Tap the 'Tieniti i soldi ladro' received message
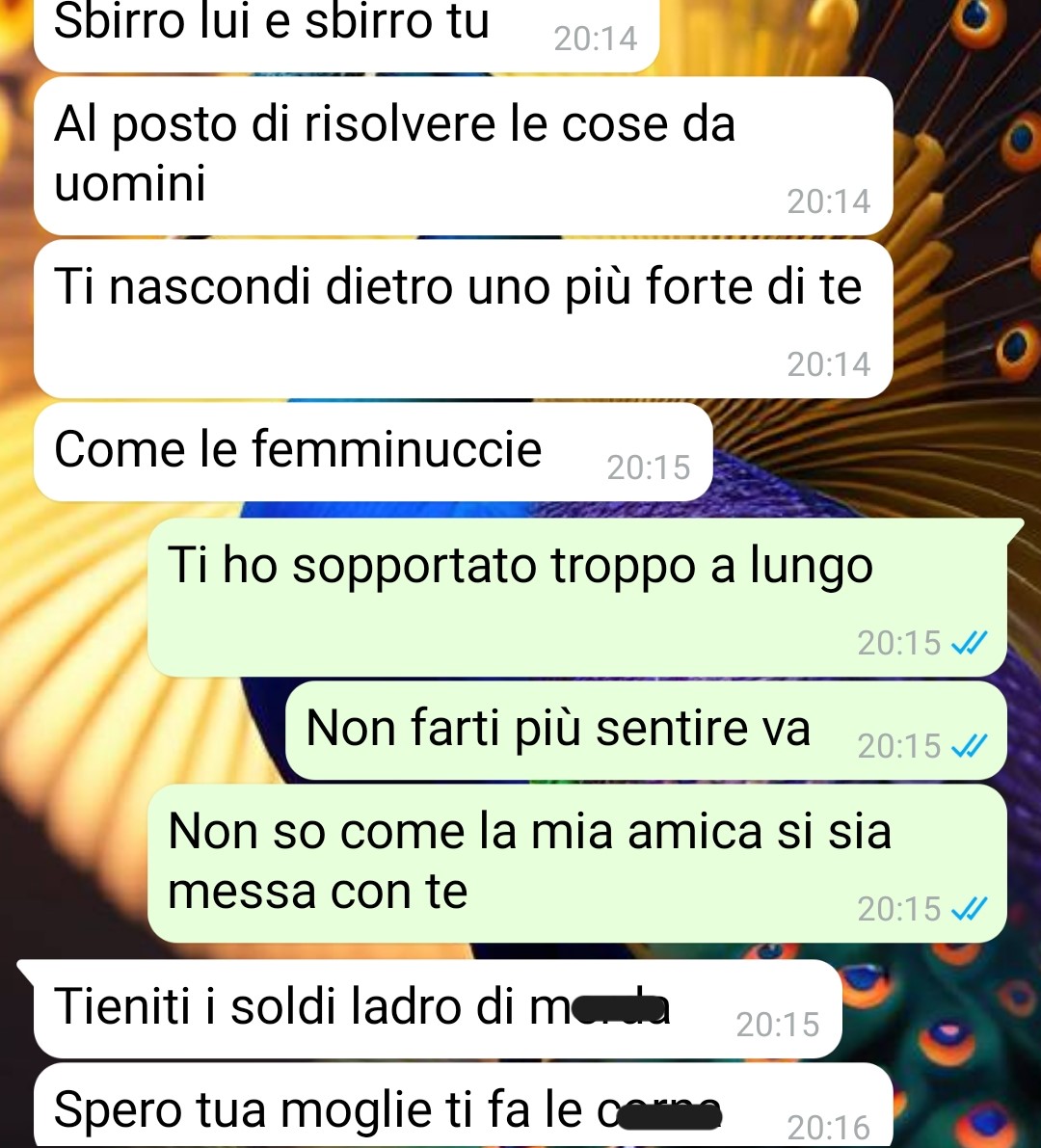 (x=429, y=1008)
